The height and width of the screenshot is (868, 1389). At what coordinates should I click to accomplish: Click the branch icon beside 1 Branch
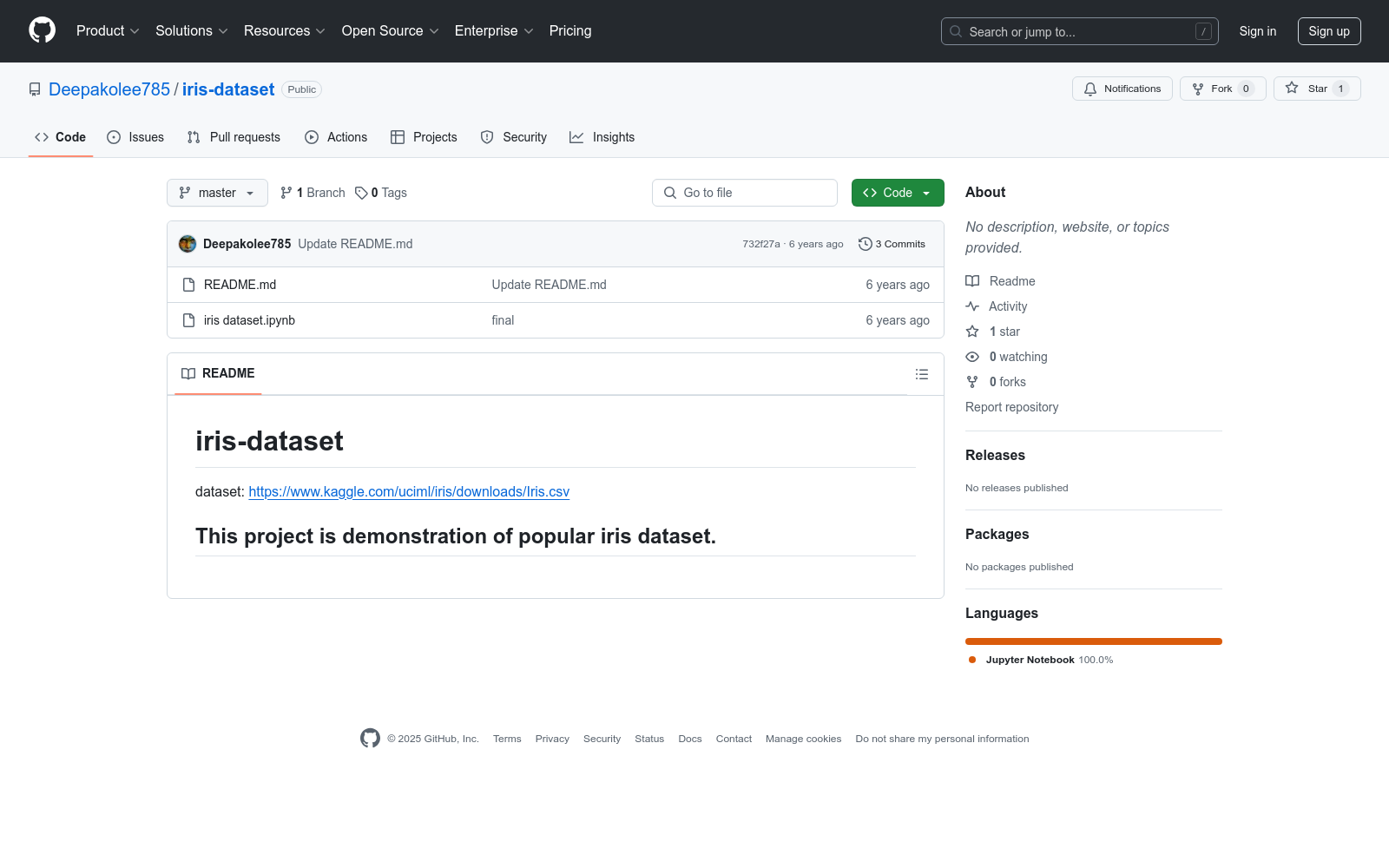(286, 193)
